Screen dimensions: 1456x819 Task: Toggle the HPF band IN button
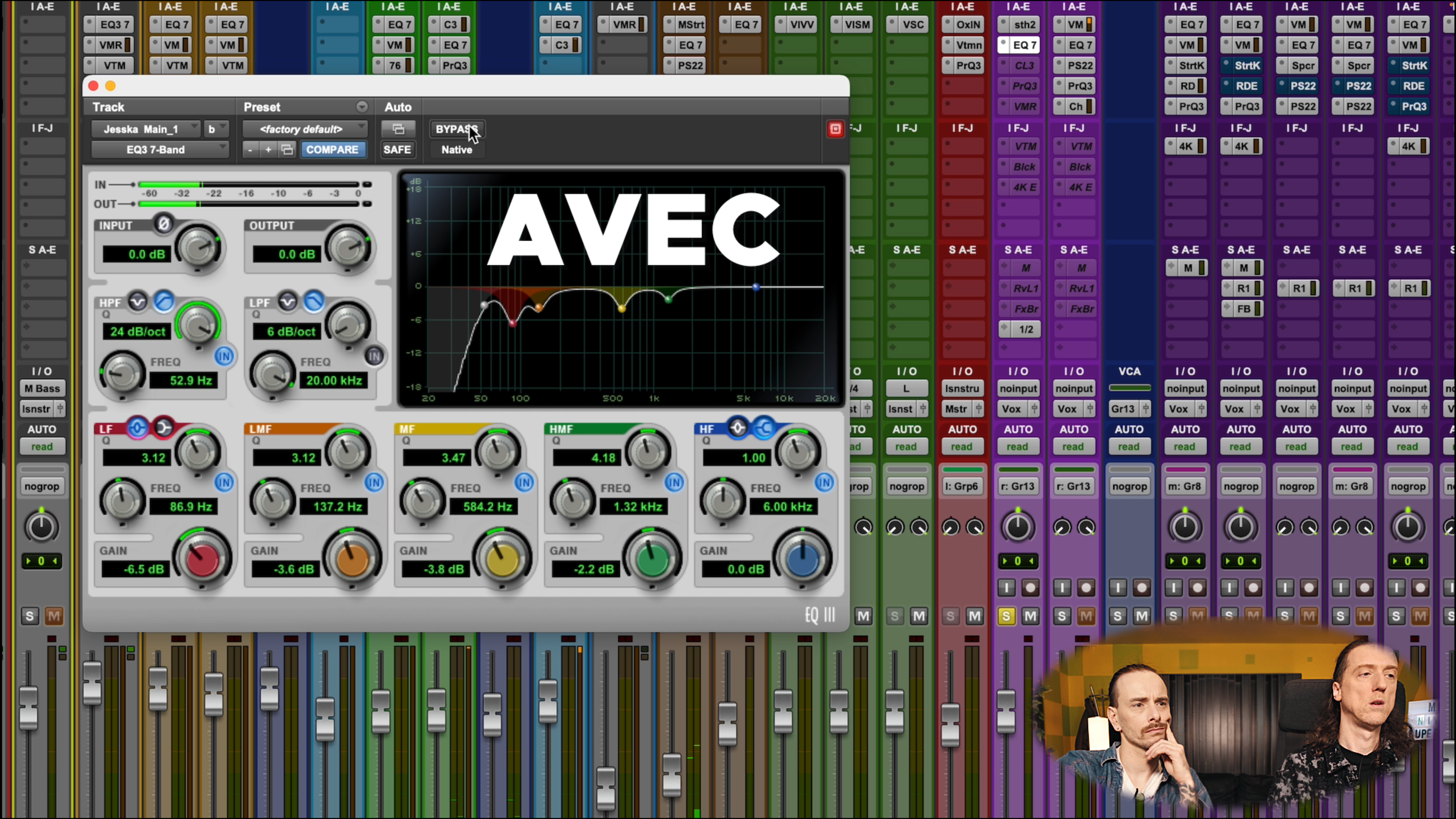tap(224, 356)
